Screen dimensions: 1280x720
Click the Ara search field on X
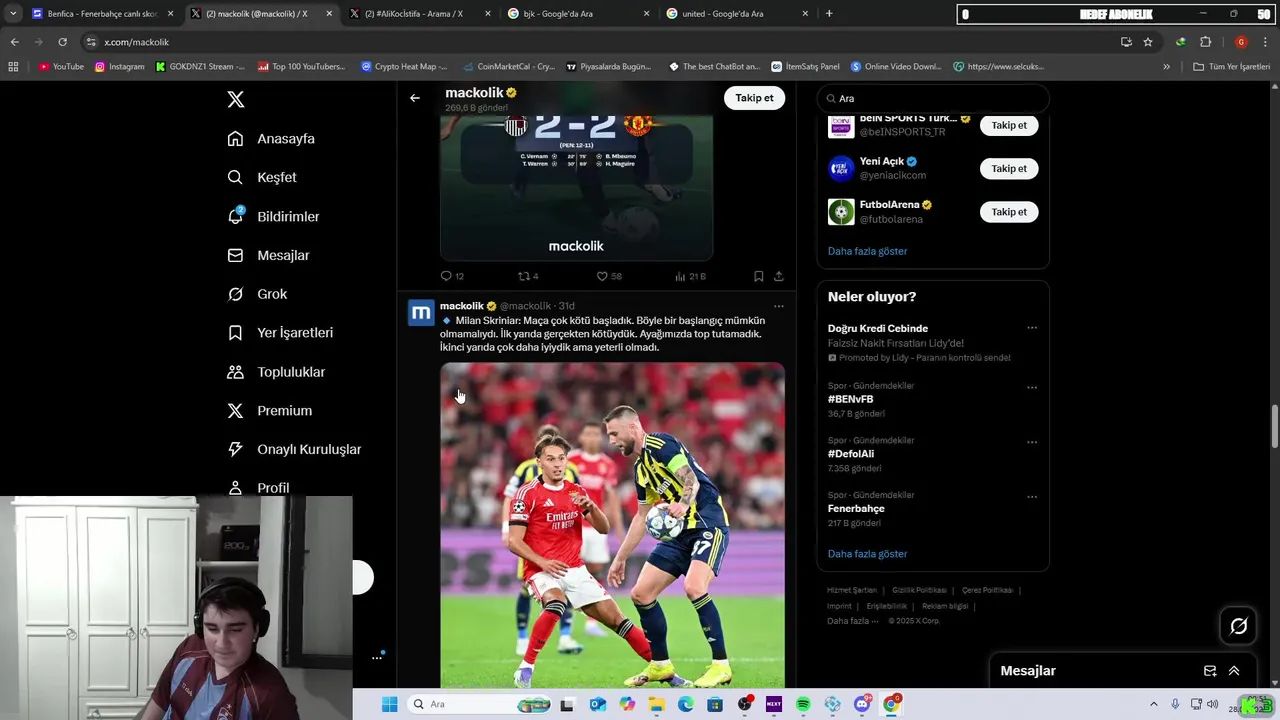point(933,98)
